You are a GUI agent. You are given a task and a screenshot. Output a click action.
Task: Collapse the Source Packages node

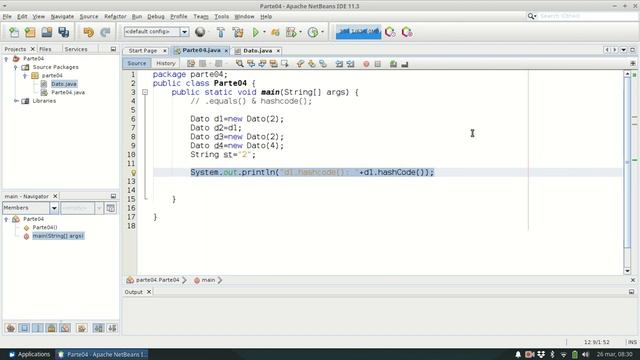(x=16, y=67)
